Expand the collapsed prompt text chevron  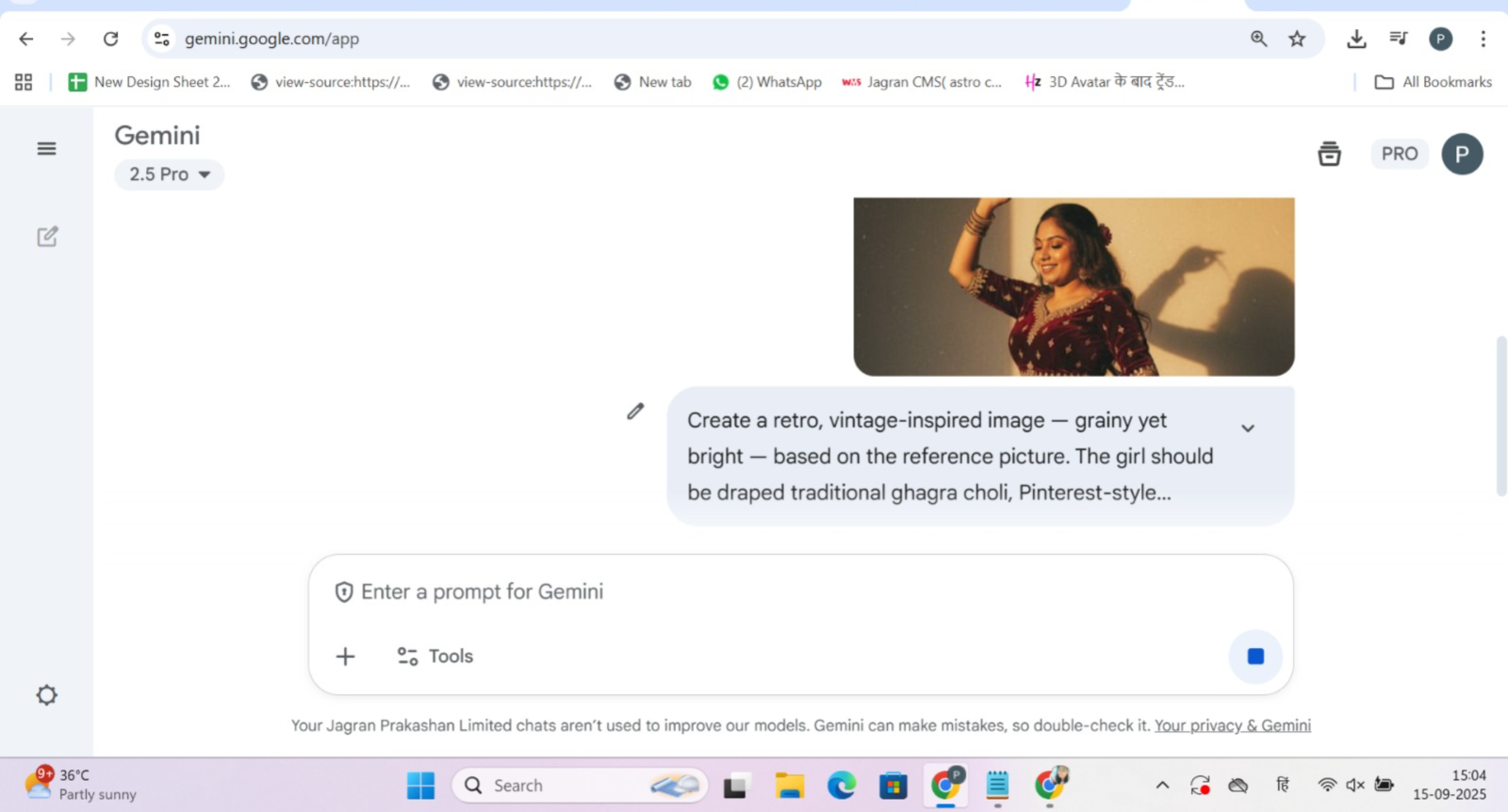pos(1248,429)
